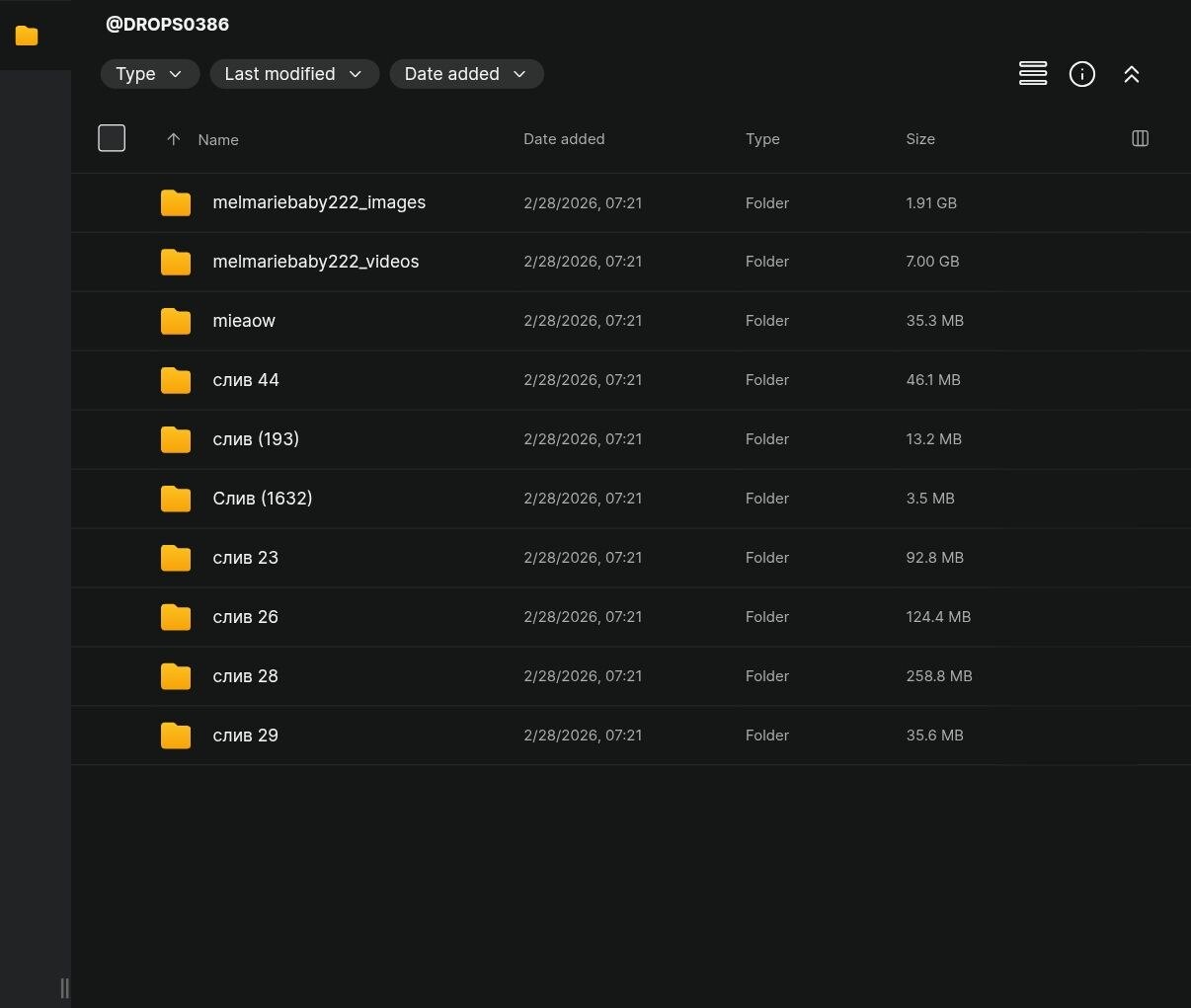
Task: Open the слив 44 folder name
Action: [x=246, y=380]
